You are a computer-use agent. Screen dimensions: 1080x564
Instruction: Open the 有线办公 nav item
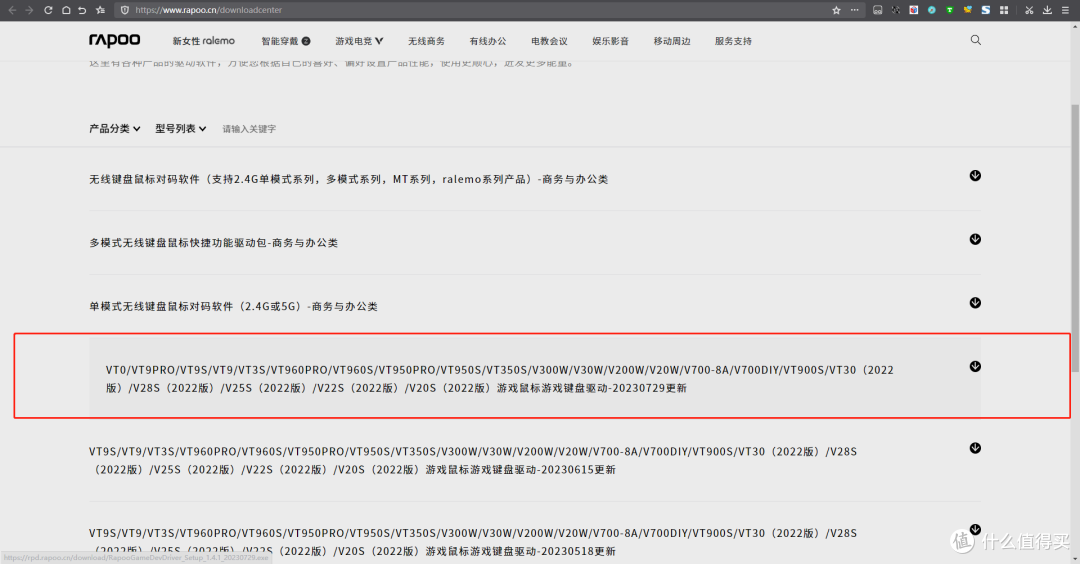coord(488,41)
